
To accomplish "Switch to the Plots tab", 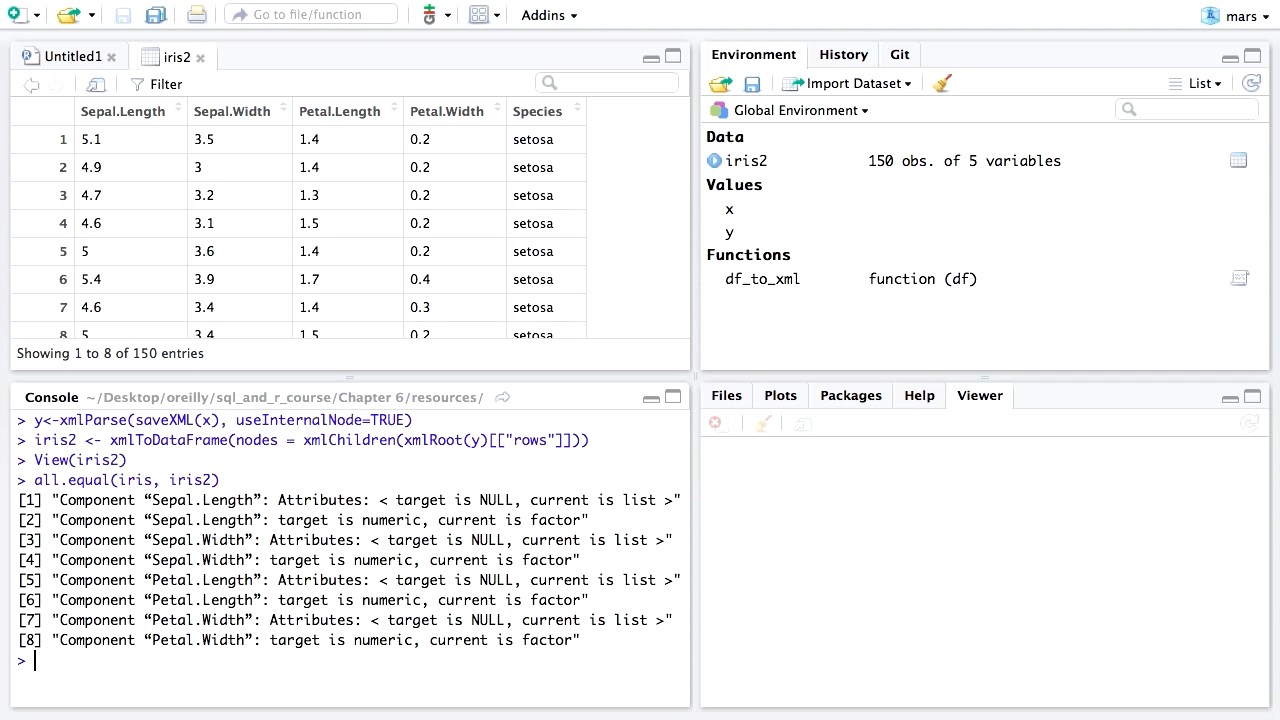I will 780,396.
